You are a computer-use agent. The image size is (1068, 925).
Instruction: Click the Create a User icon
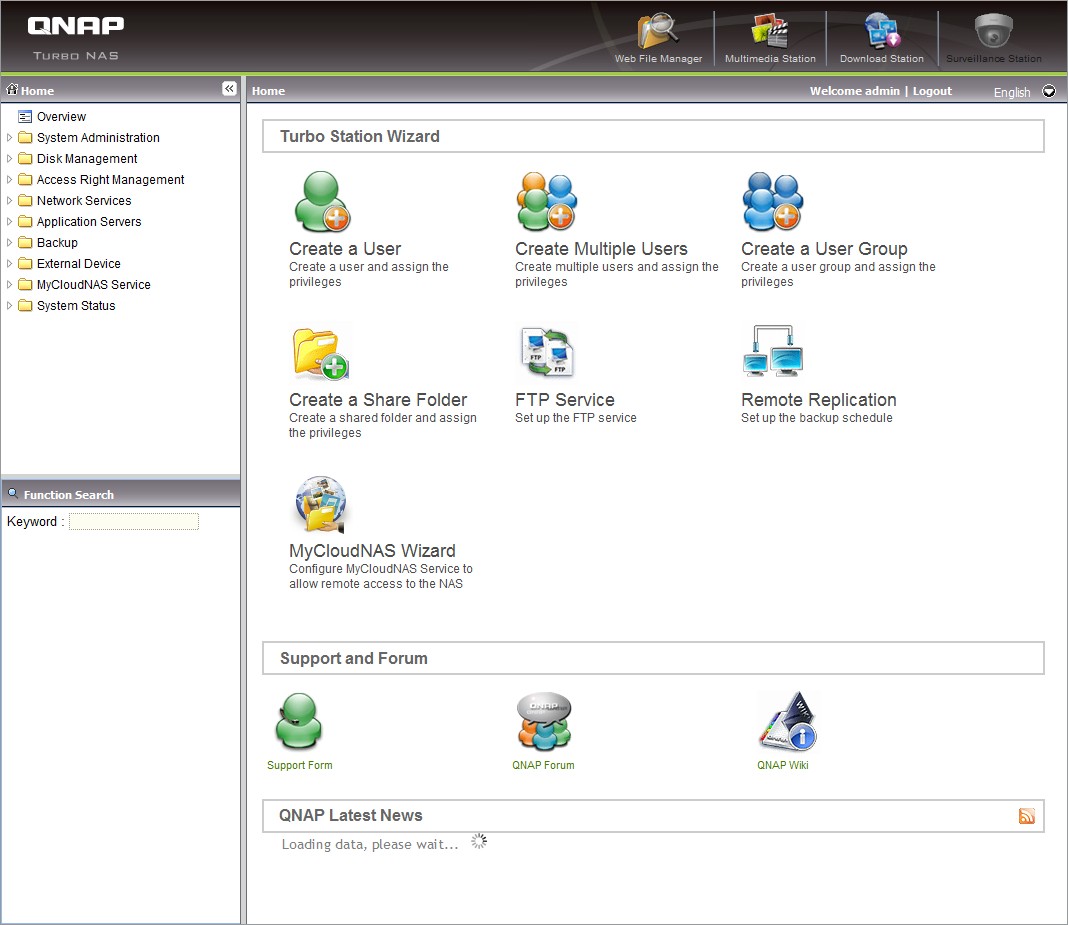click(x=321, y=202)
